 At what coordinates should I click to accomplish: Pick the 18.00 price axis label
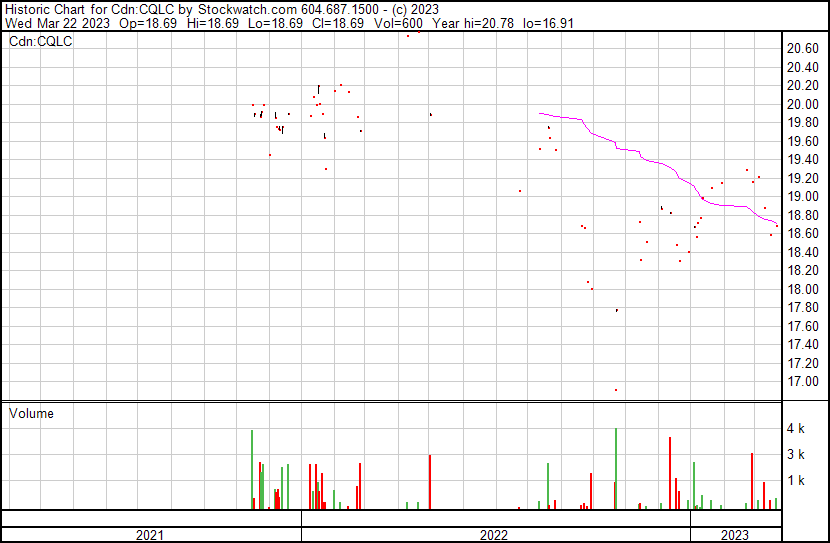pyautogui.click(x=804, y=290)
